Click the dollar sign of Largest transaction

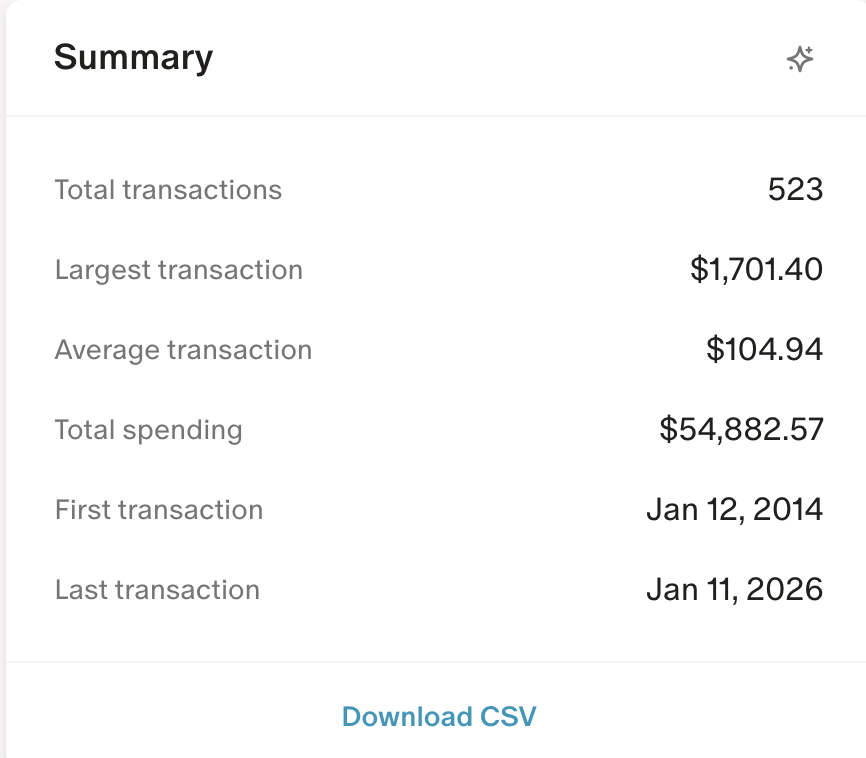pyautogui.click(x=699, y=270)
